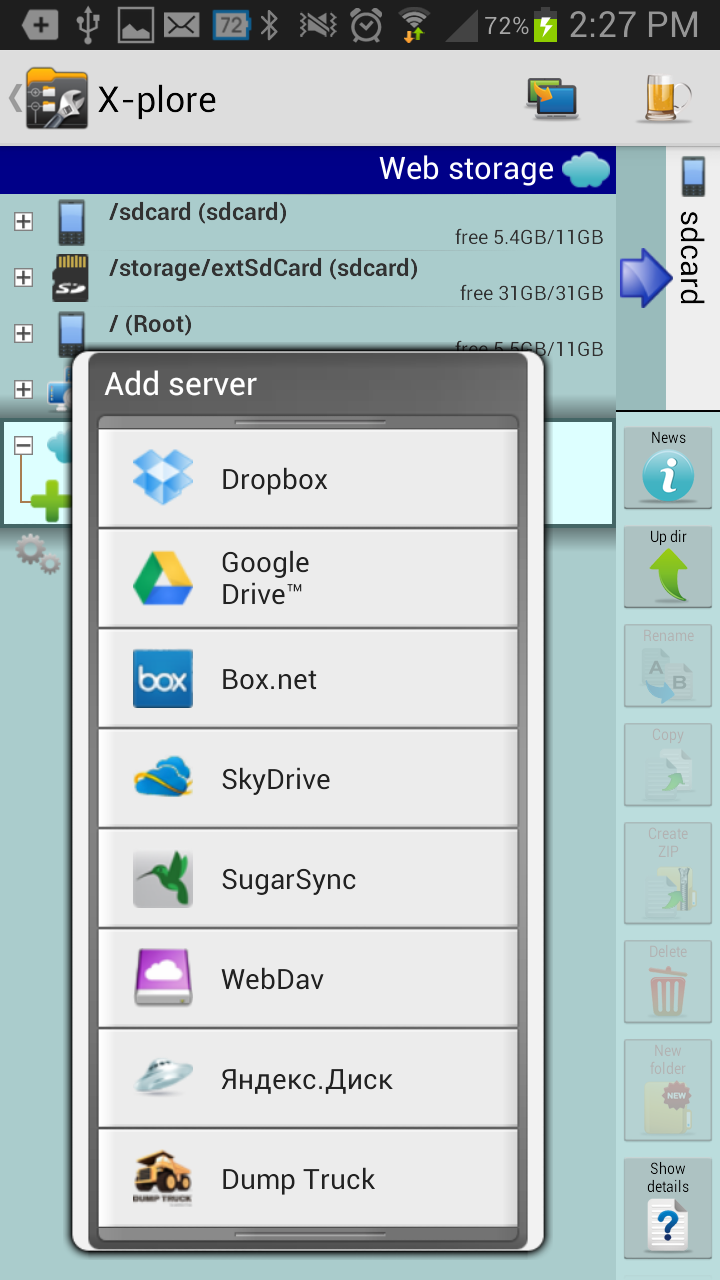The height and width of the screenshot is (1280, 720).
Task: Open Show details help button
Action: pyautogui.click(x=668, y=1207)
